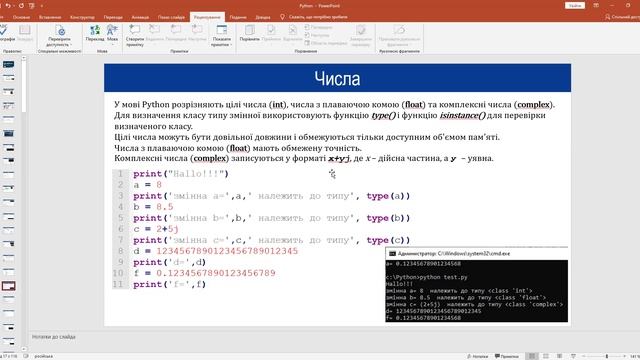
Task: Click the Нотатки до слайда notes field
Action: 54,337
